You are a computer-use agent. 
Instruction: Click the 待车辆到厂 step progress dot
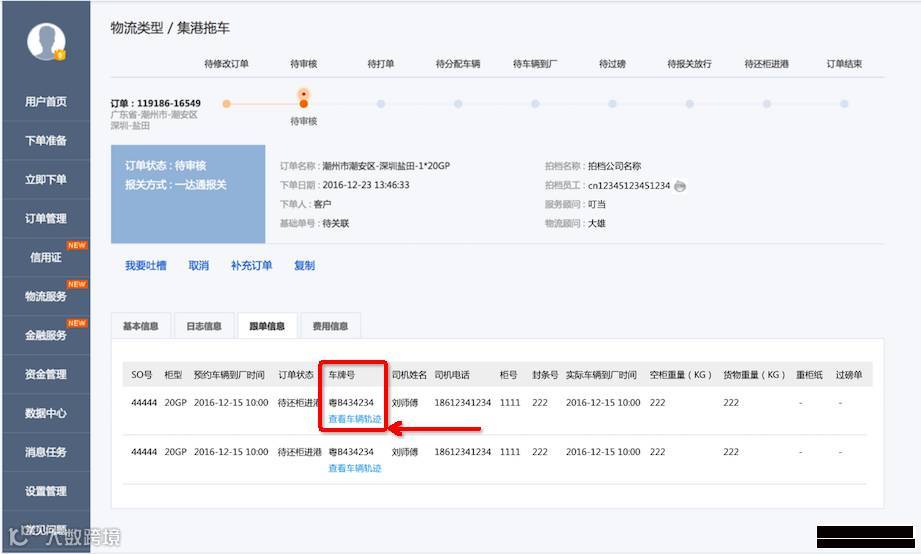click(x=535, y=104)
